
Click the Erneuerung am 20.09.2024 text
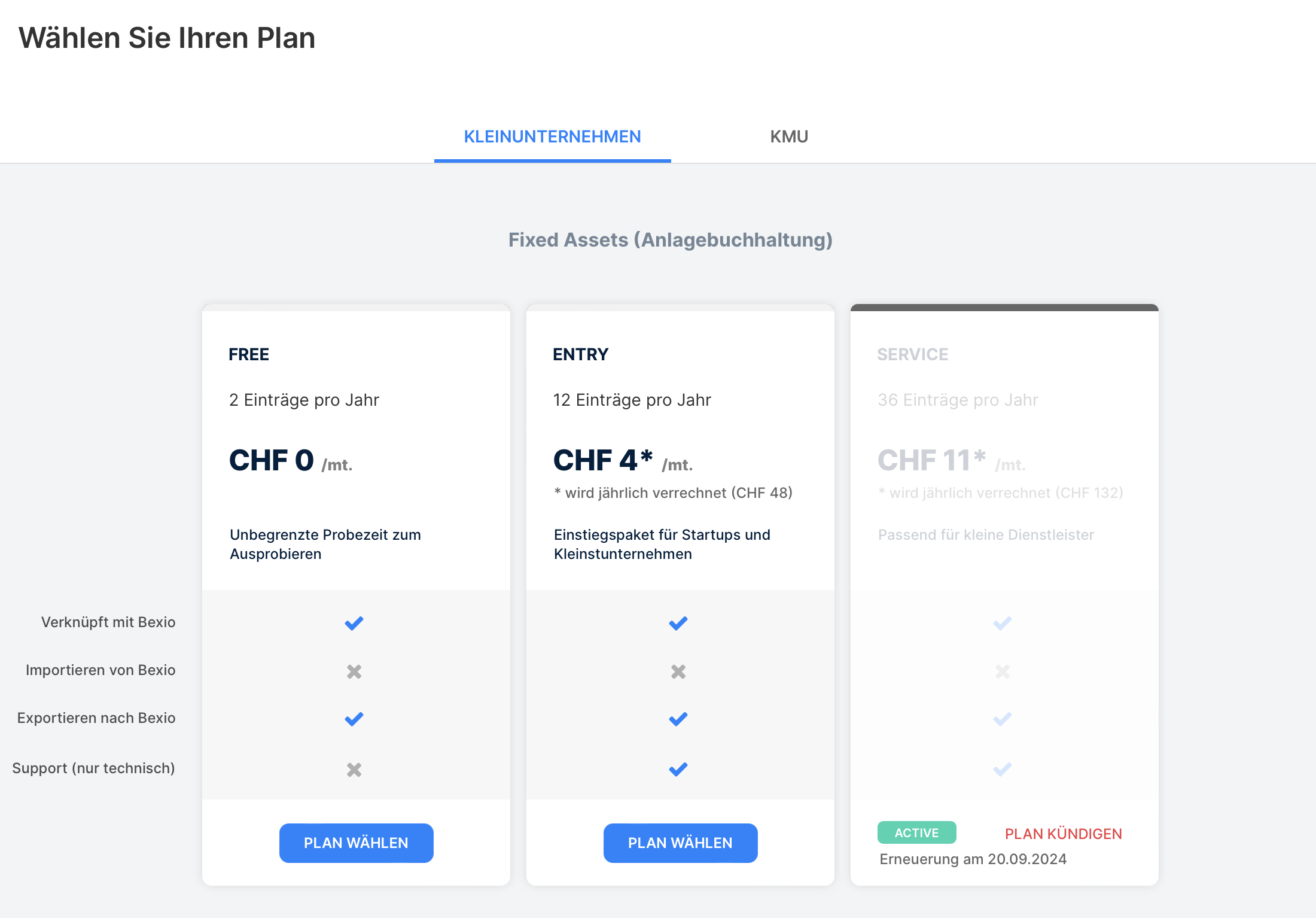pos(973,859)
